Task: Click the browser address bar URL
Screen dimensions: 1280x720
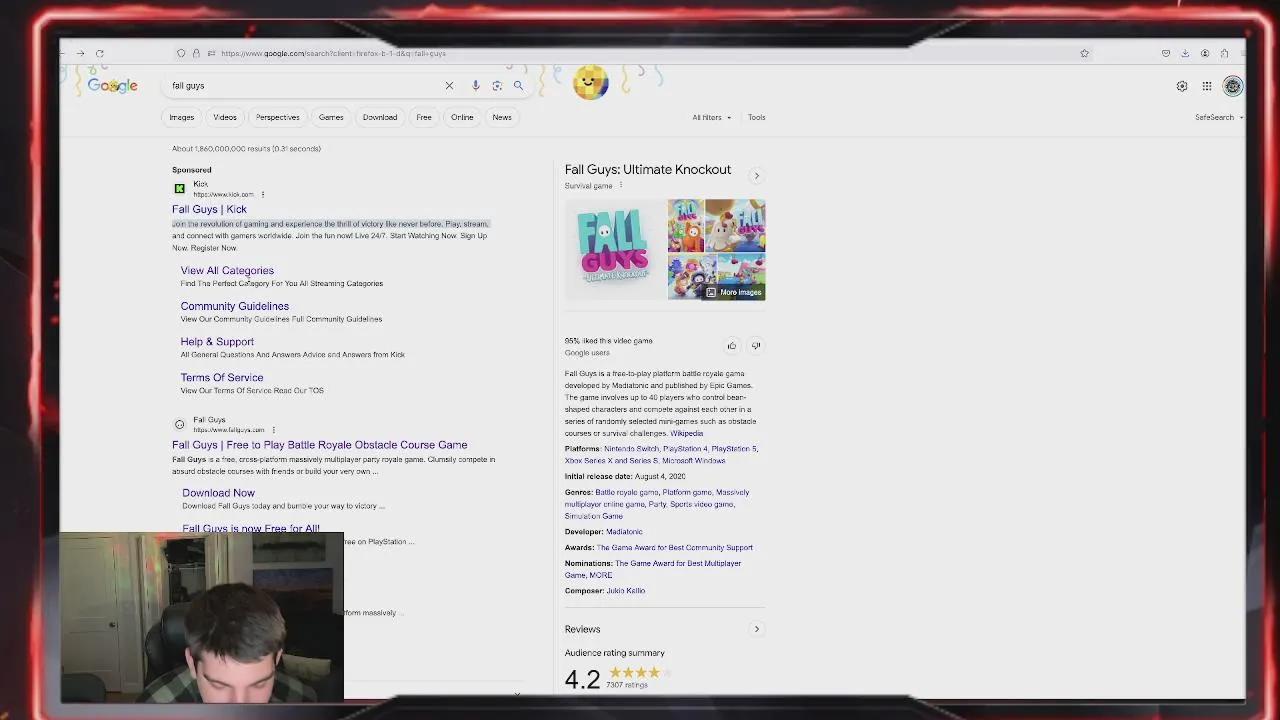Action: point(334,53)
